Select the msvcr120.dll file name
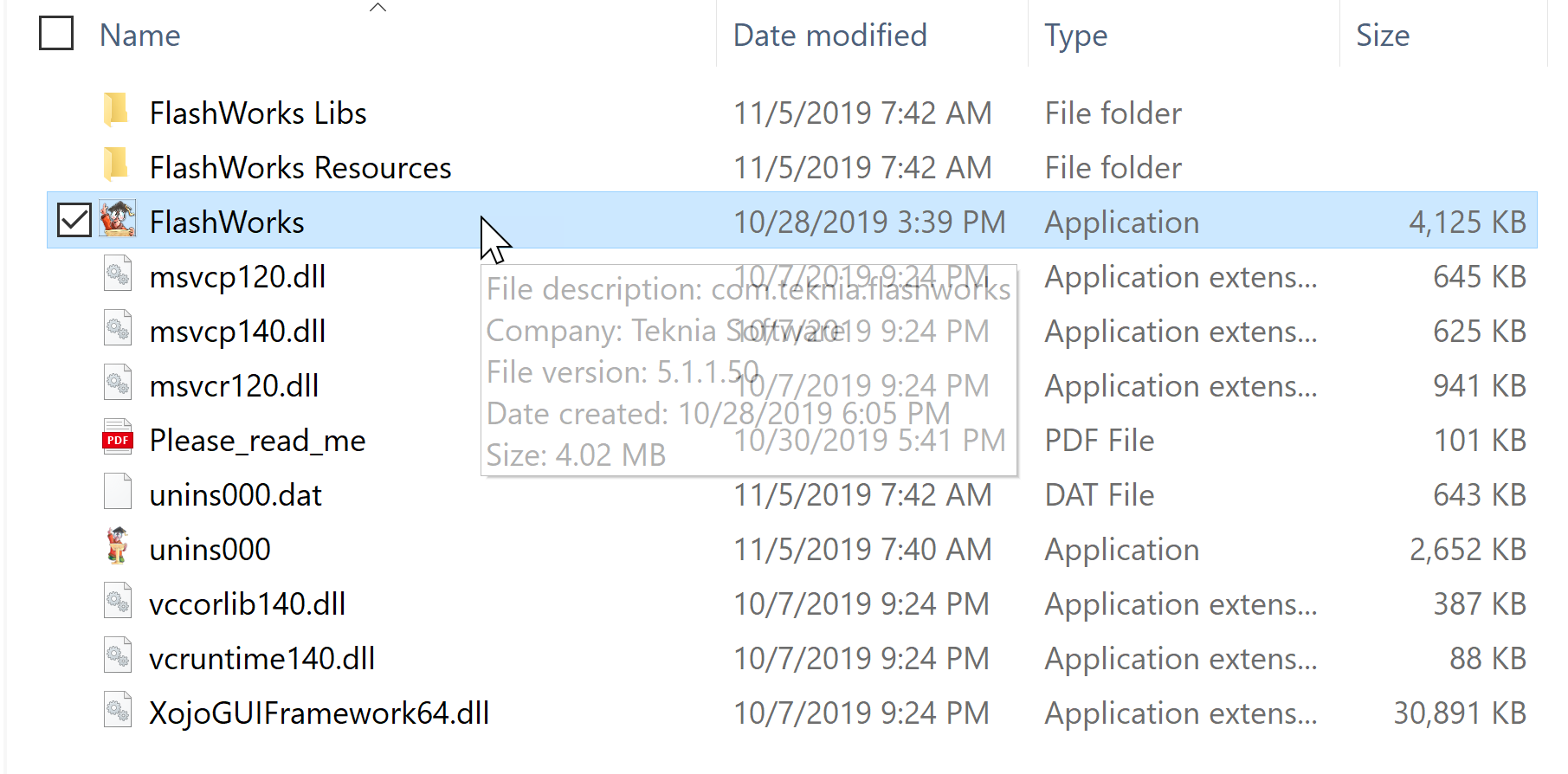This screenshot has width=1568, height=774. click(234, 385)
